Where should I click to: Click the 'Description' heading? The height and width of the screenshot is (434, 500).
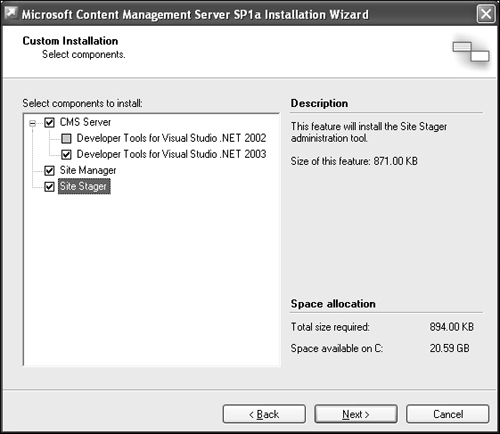319,103
